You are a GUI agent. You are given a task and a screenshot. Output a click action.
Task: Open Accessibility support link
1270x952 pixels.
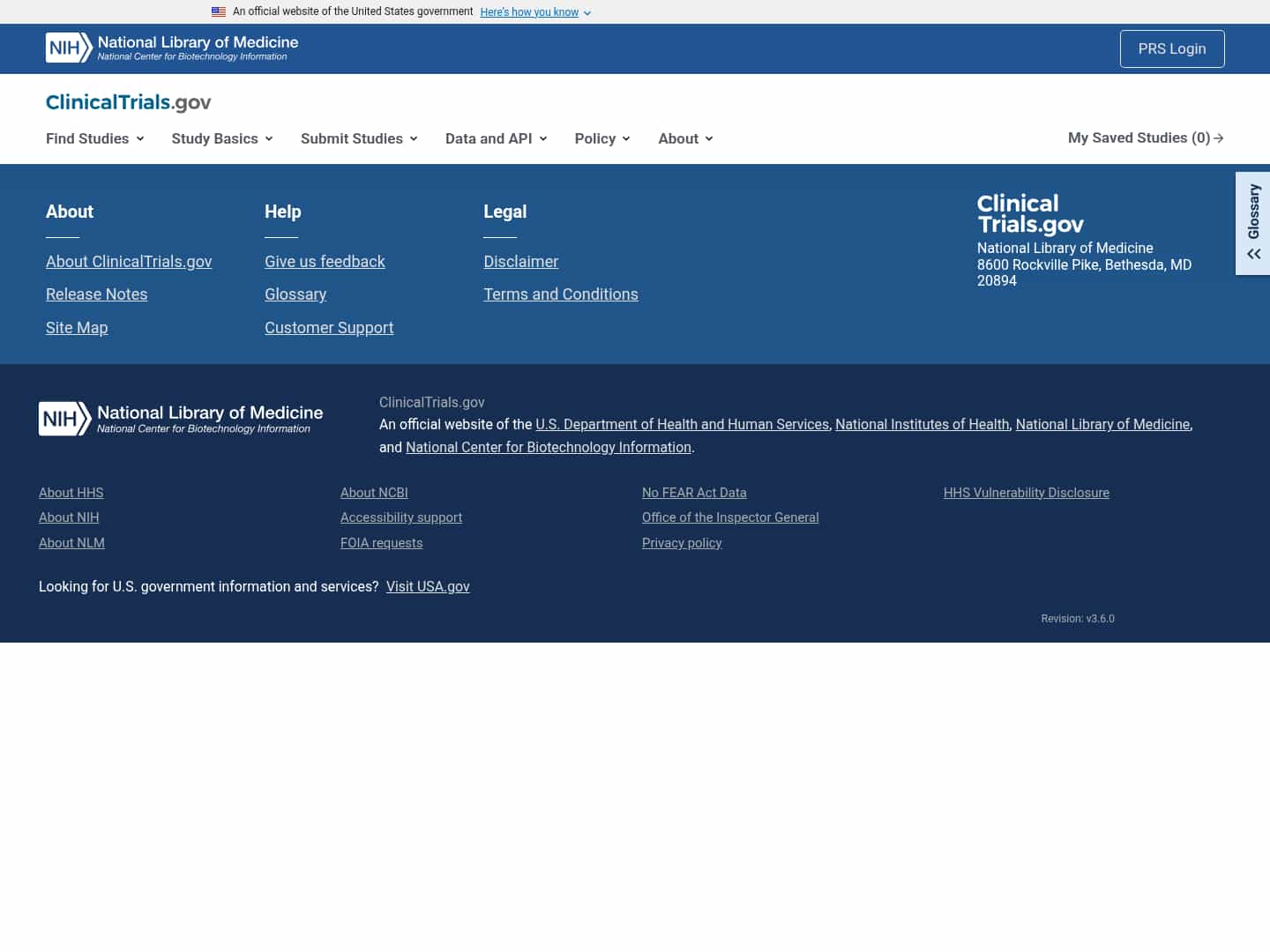(x=401, y=517)
